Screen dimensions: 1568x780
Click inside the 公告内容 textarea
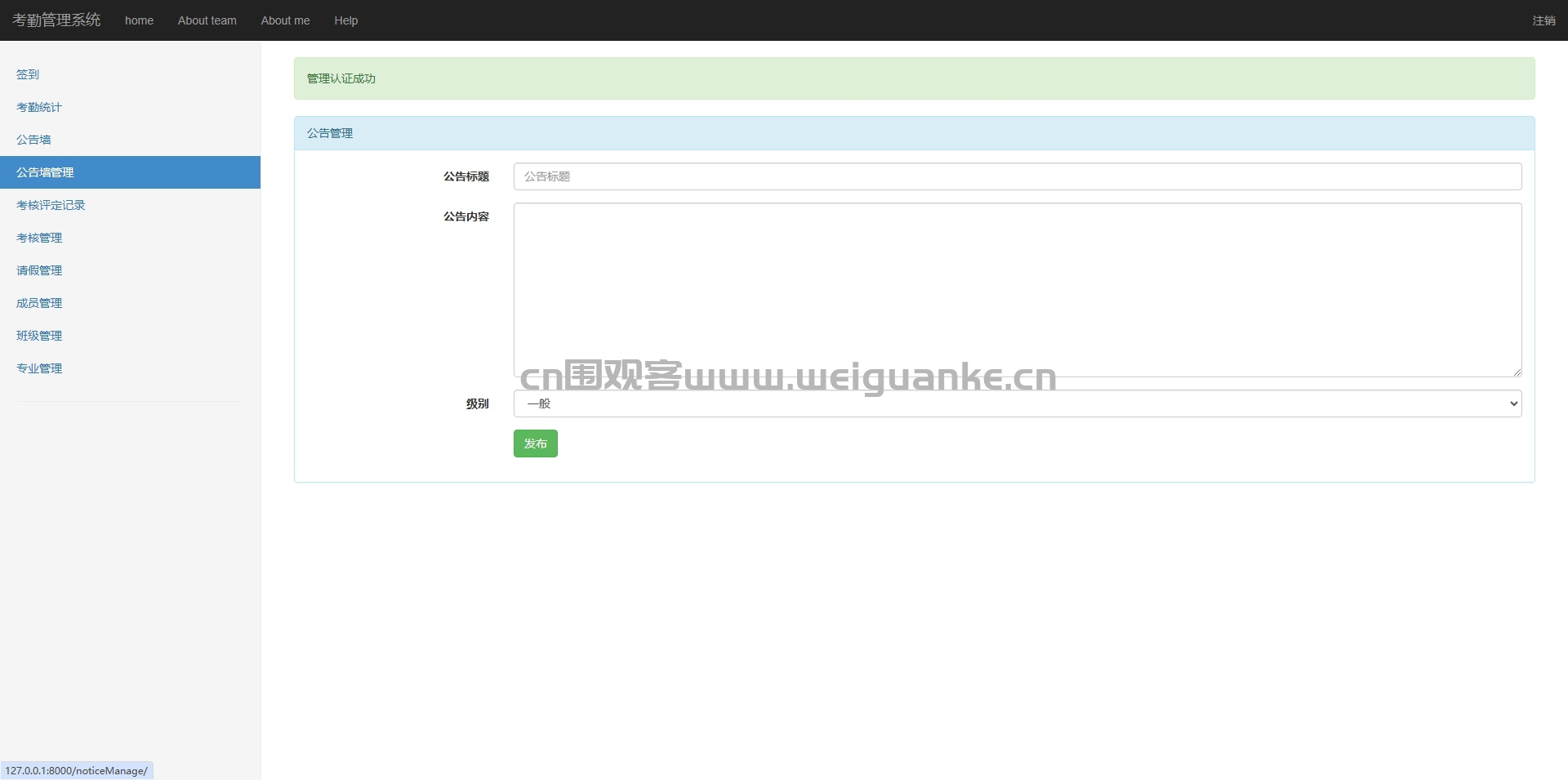tap(1018, 290)
